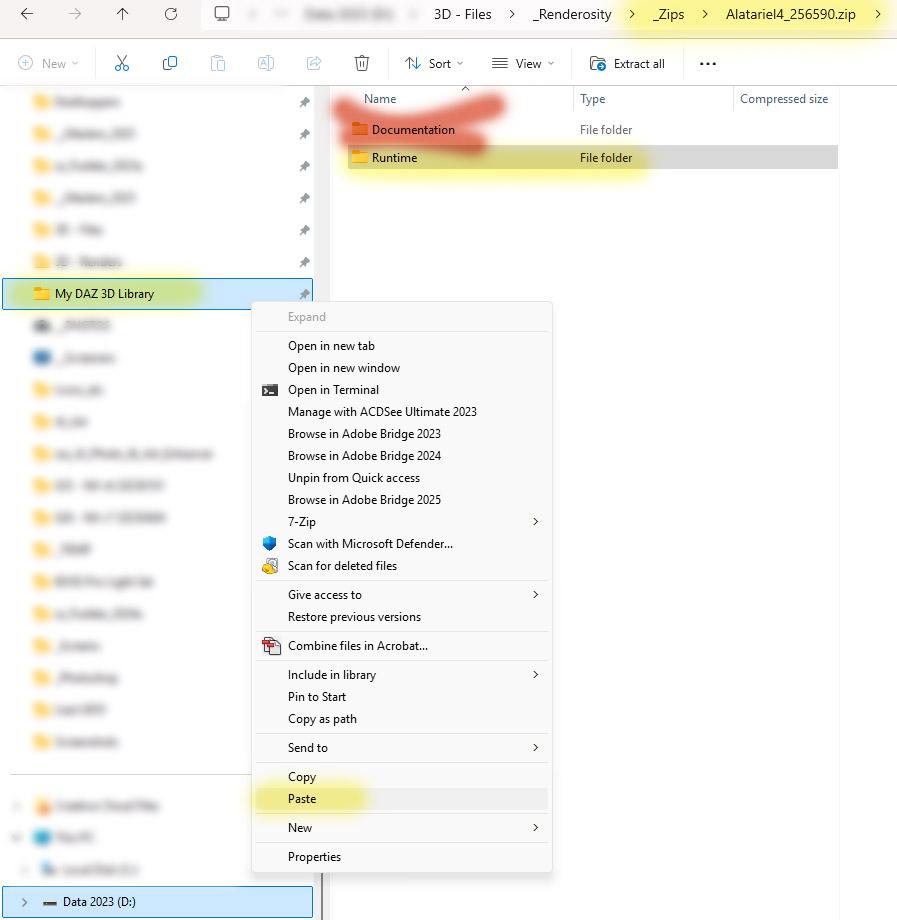897x920 pixels.
Task: Click the _Zips breadcrumb
Action: (x=668, y=14)
